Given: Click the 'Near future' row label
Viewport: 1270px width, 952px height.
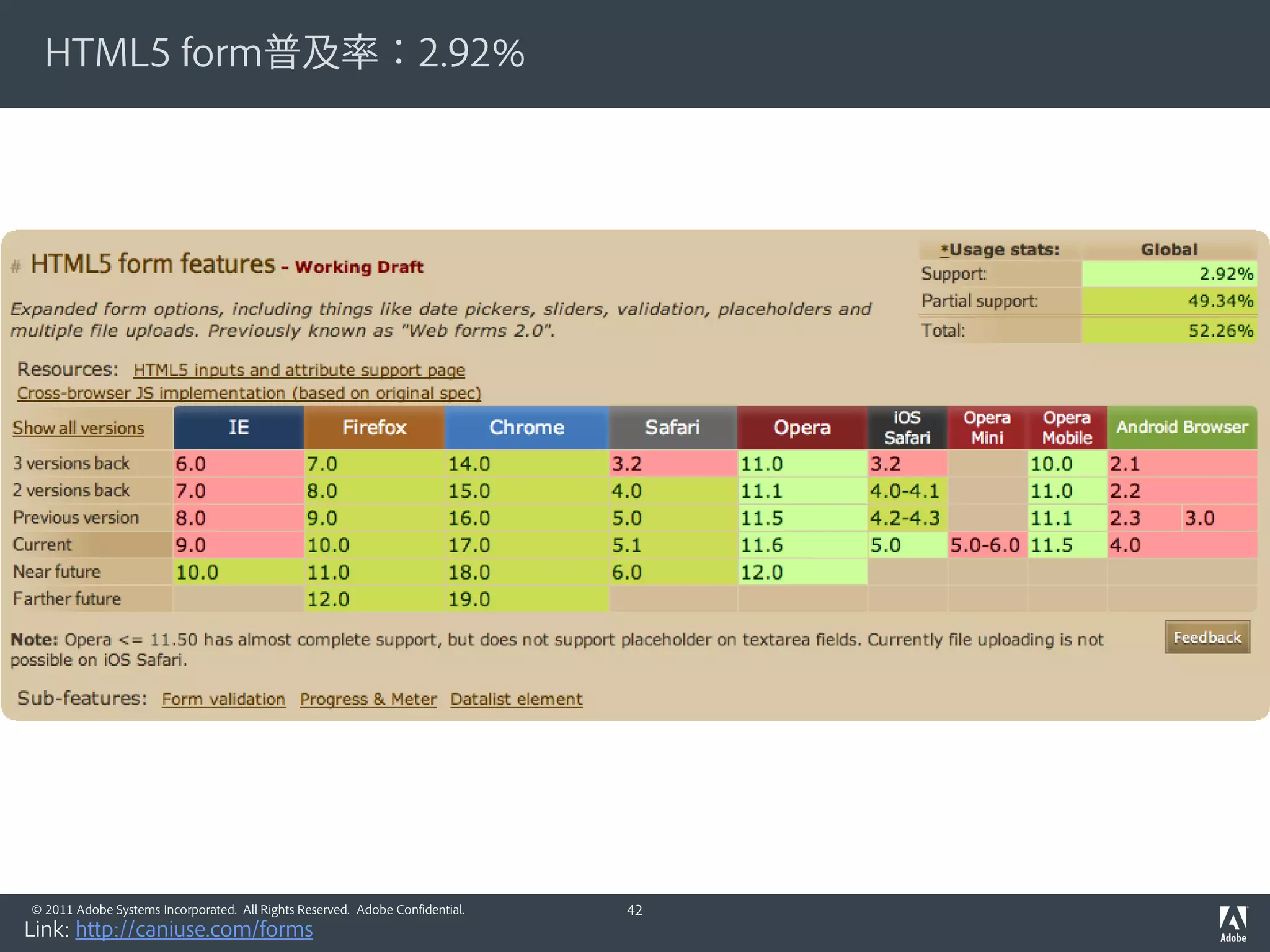Looking at the screenshot, I should coord(56,572).
